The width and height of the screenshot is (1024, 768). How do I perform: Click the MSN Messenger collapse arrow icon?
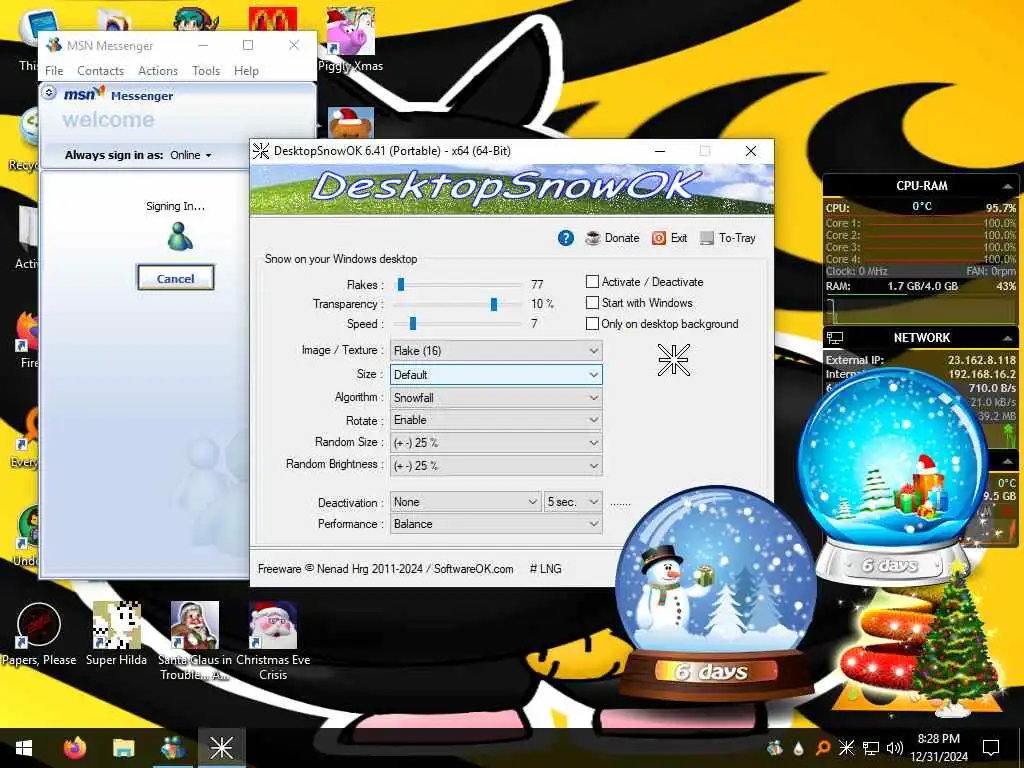coord(49,93)
